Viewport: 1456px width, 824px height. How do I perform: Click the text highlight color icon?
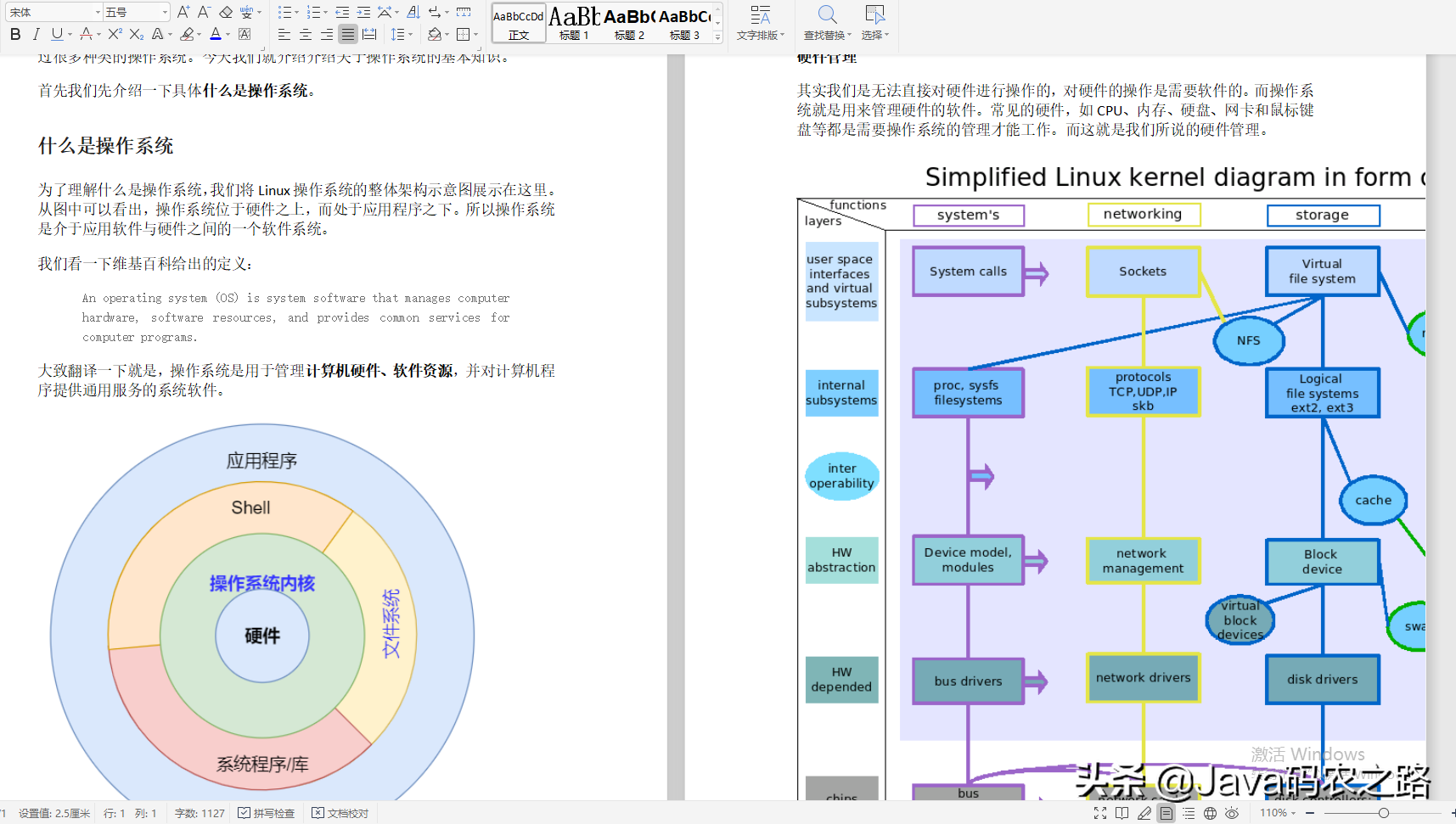pos(187,35)
